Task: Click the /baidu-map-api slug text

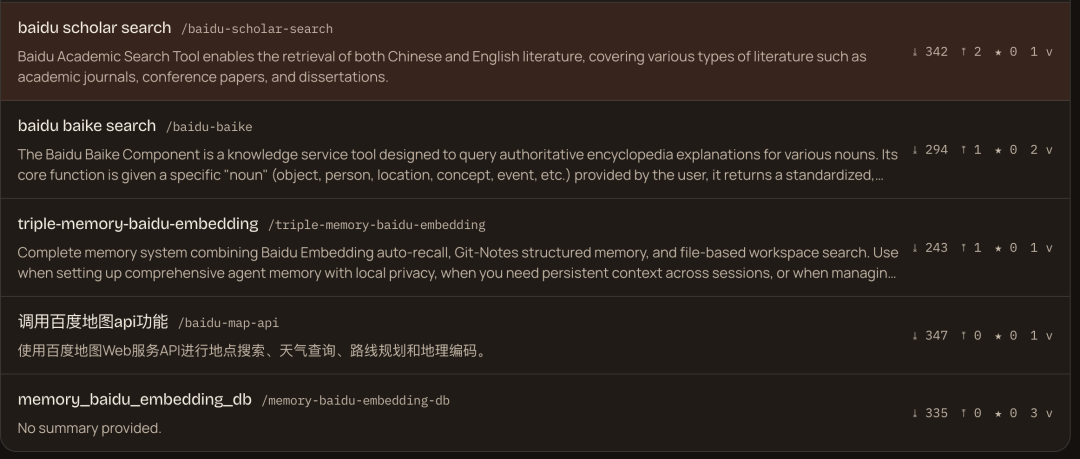Action: coord(228,323)
